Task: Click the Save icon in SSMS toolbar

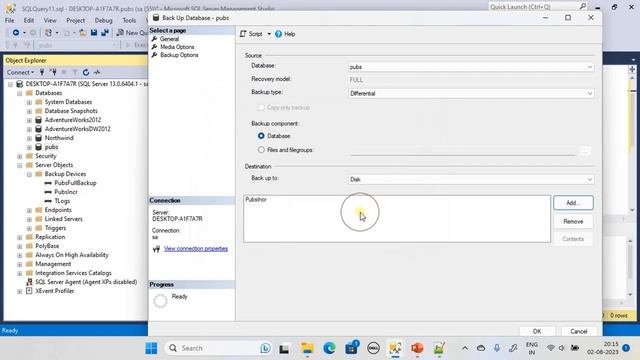Action: coord(94,33)
